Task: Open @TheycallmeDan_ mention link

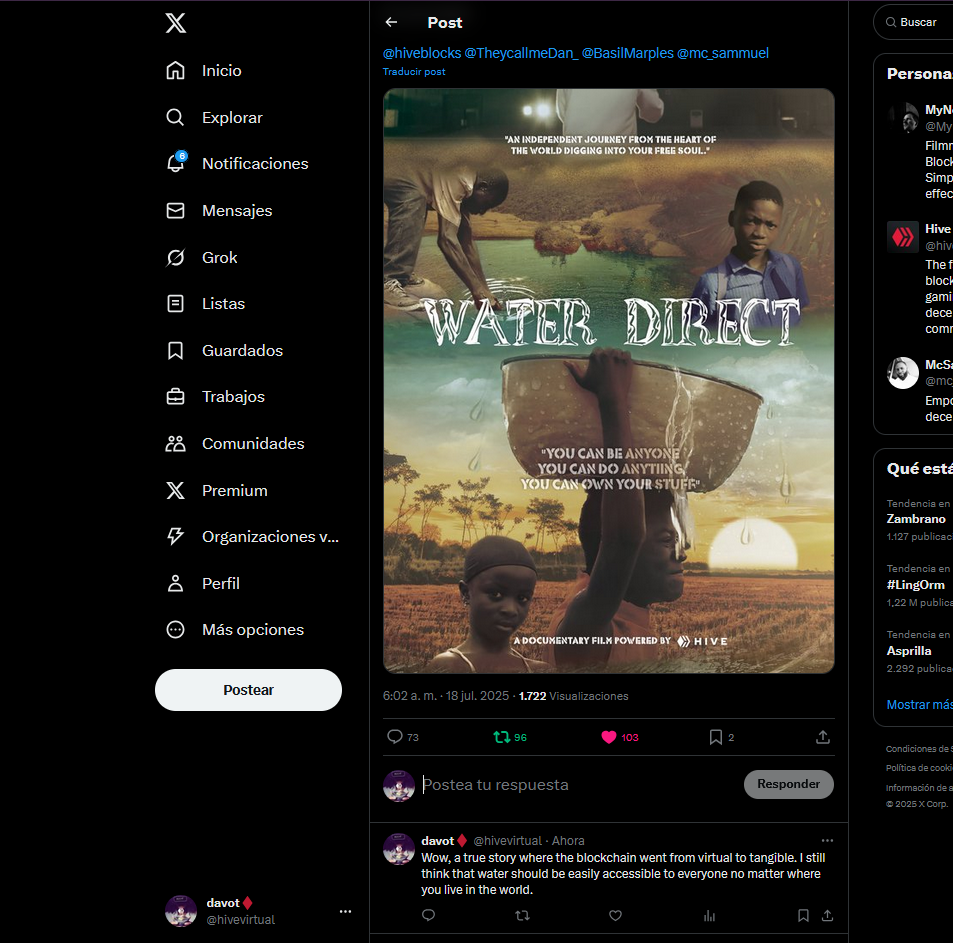Action: (x=521, y=53)
